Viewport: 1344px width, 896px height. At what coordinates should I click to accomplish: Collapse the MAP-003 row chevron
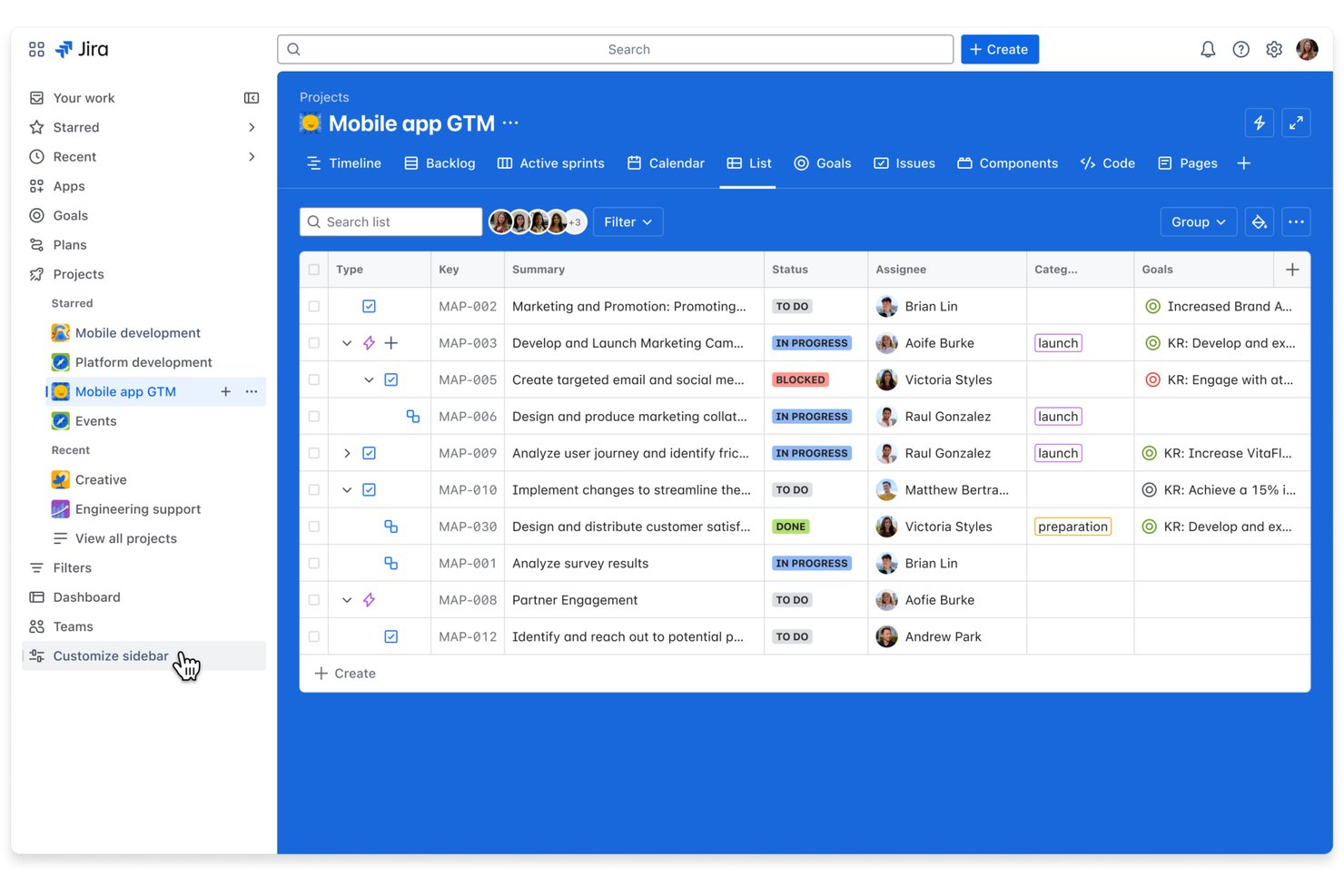click(347, 343)
